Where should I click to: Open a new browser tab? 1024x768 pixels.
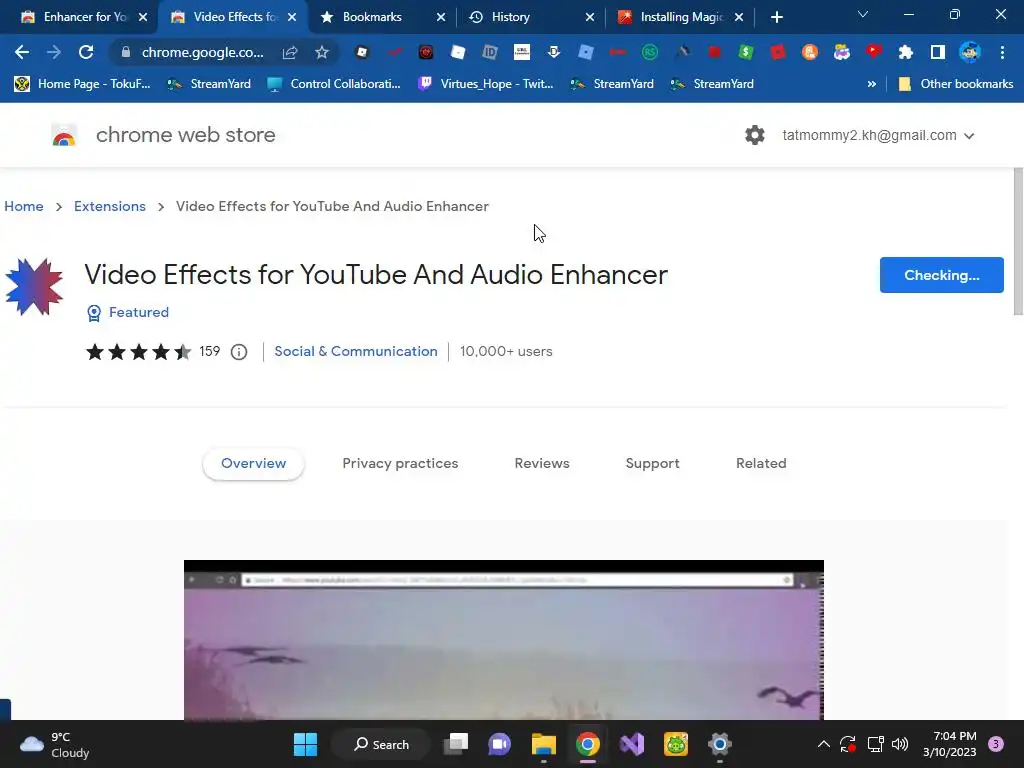776,17
